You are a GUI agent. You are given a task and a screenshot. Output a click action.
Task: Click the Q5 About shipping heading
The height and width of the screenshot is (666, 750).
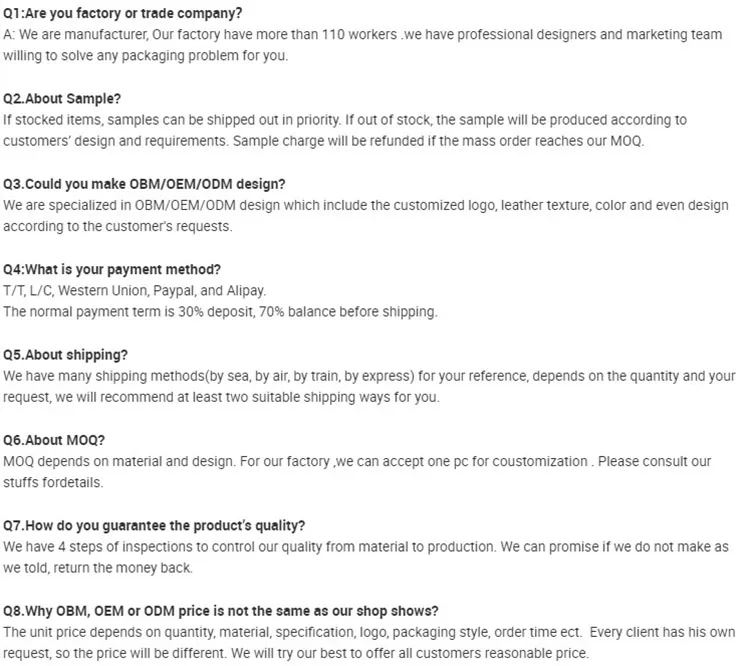pos(65,355)
